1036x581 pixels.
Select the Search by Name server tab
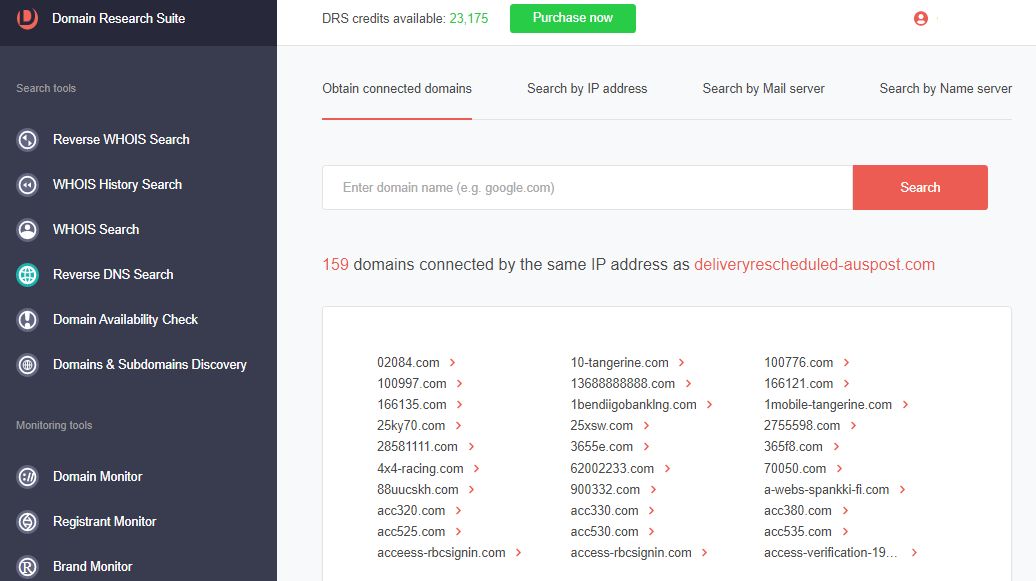(x=944, y=88)
